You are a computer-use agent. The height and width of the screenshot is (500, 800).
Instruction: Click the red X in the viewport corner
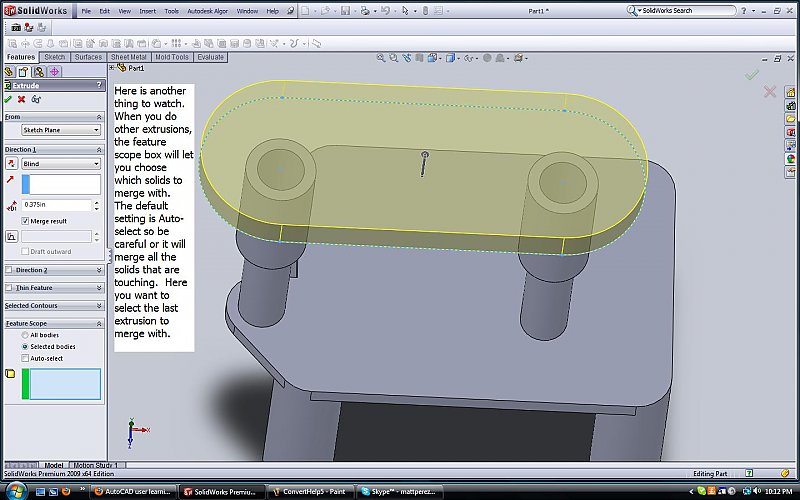click(770, 92)
